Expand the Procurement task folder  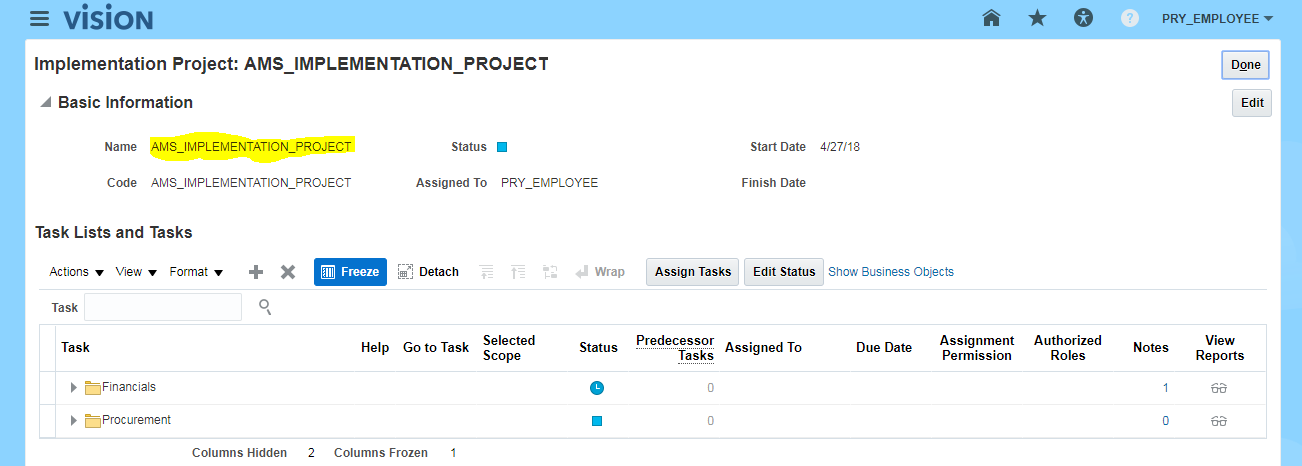pyautogui.click(x=73, y=421)
